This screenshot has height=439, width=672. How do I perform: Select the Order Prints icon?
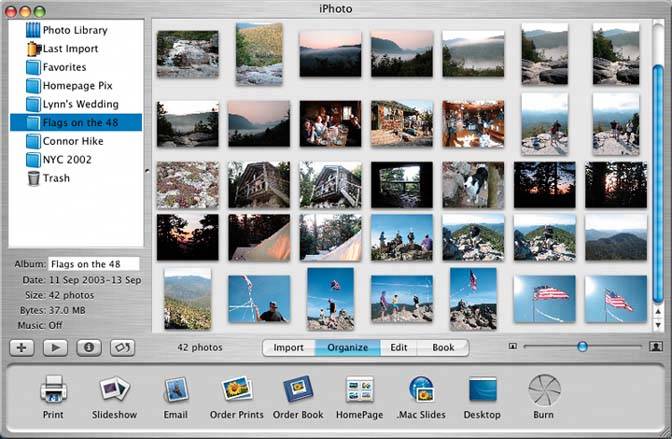tap(237, 390)
